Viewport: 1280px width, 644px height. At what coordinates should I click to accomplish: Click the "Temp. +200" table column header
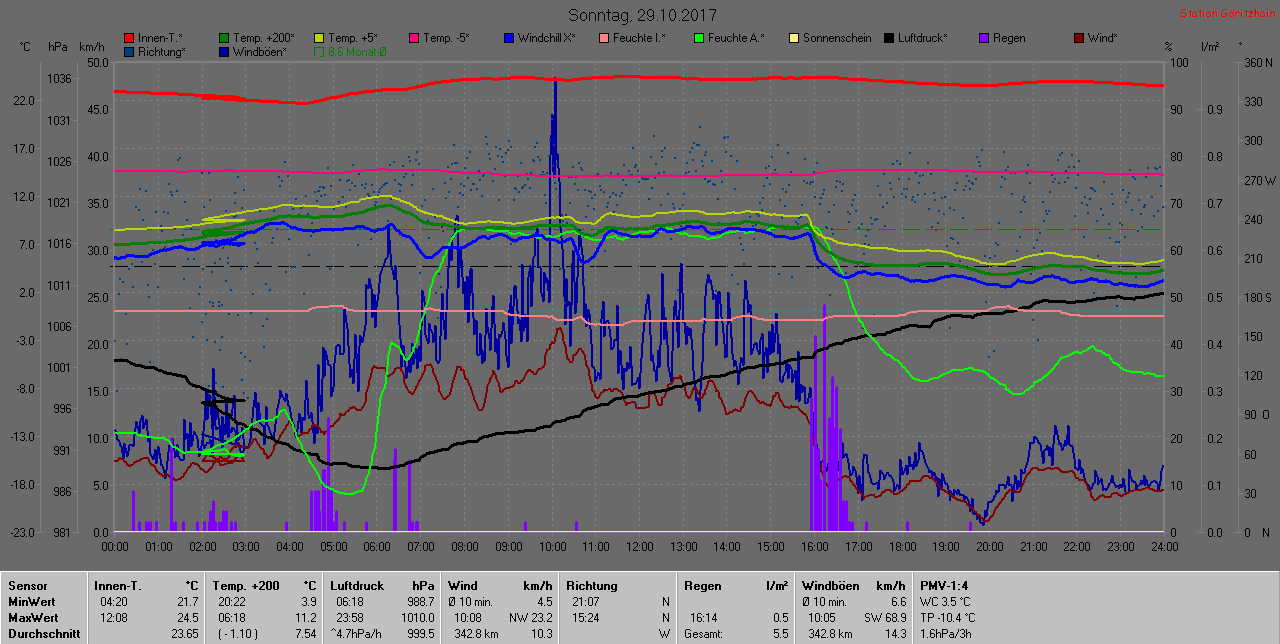[245, 586]
